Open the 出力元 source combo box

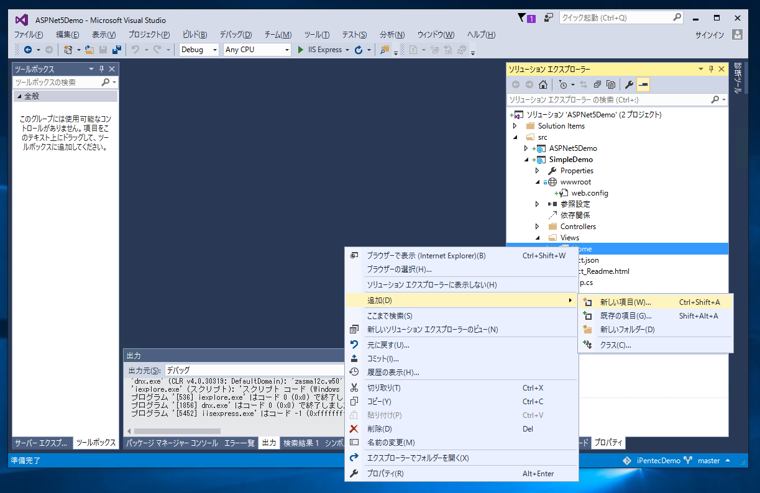(x=253, y=370)
